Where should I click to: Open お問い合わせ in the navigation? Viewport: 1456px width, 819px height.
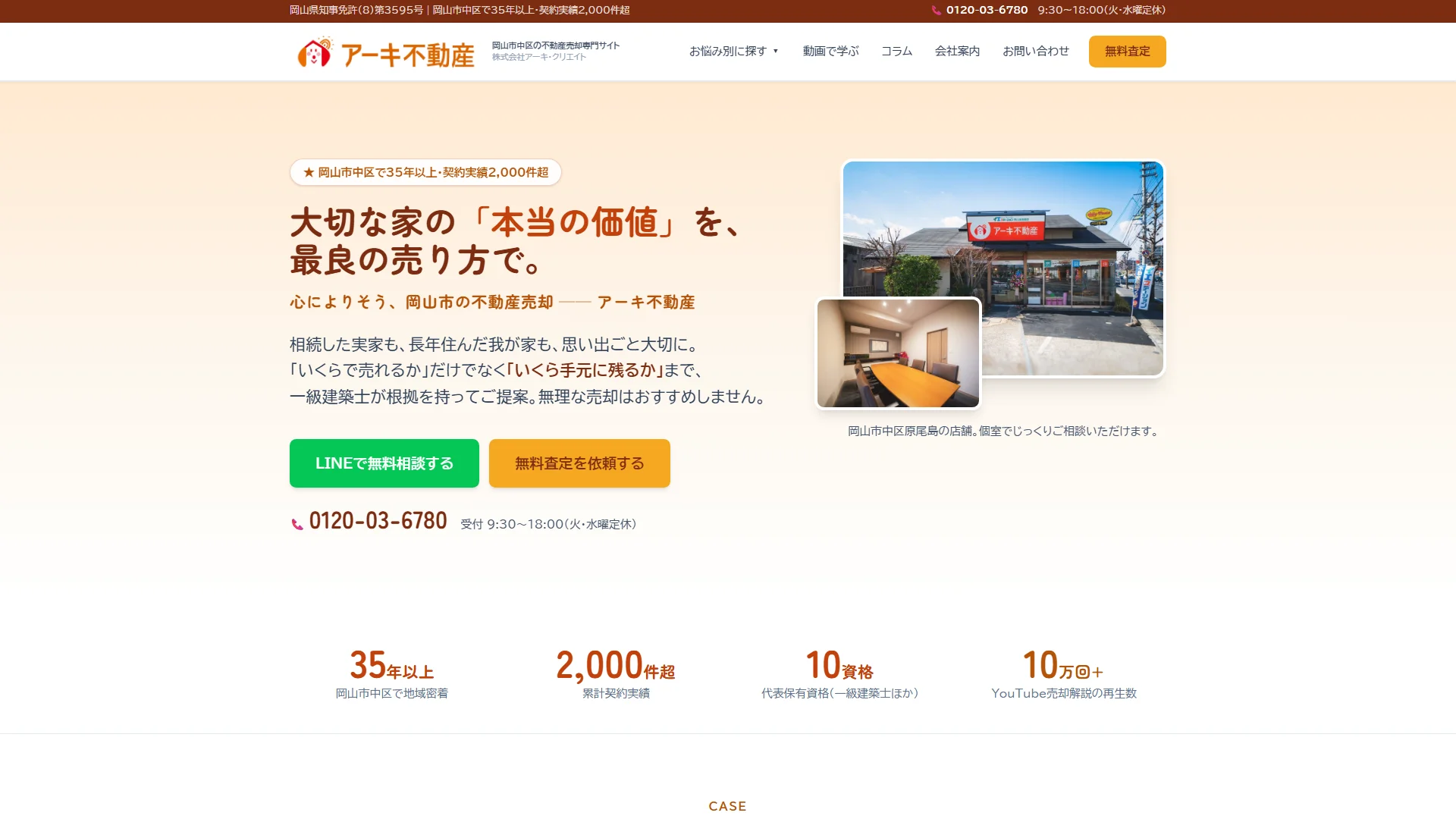pyautogui.click(x=1036, y=51)
